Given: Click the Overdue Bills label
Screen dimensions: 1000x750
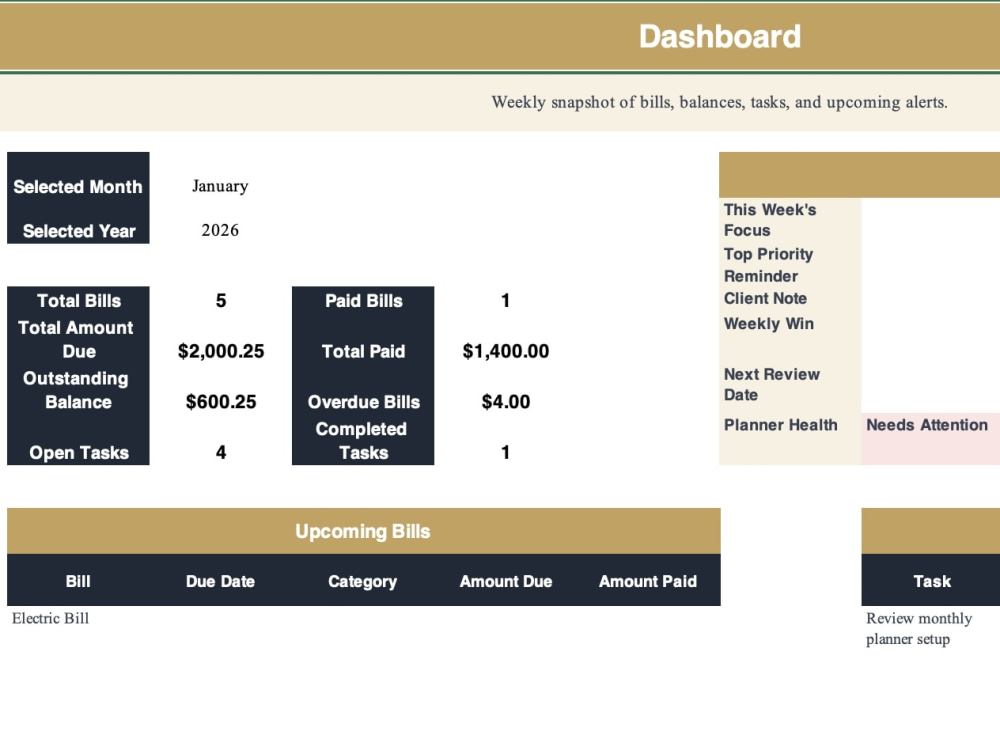Looking at the screenshot, I should [x=363, y=402].
